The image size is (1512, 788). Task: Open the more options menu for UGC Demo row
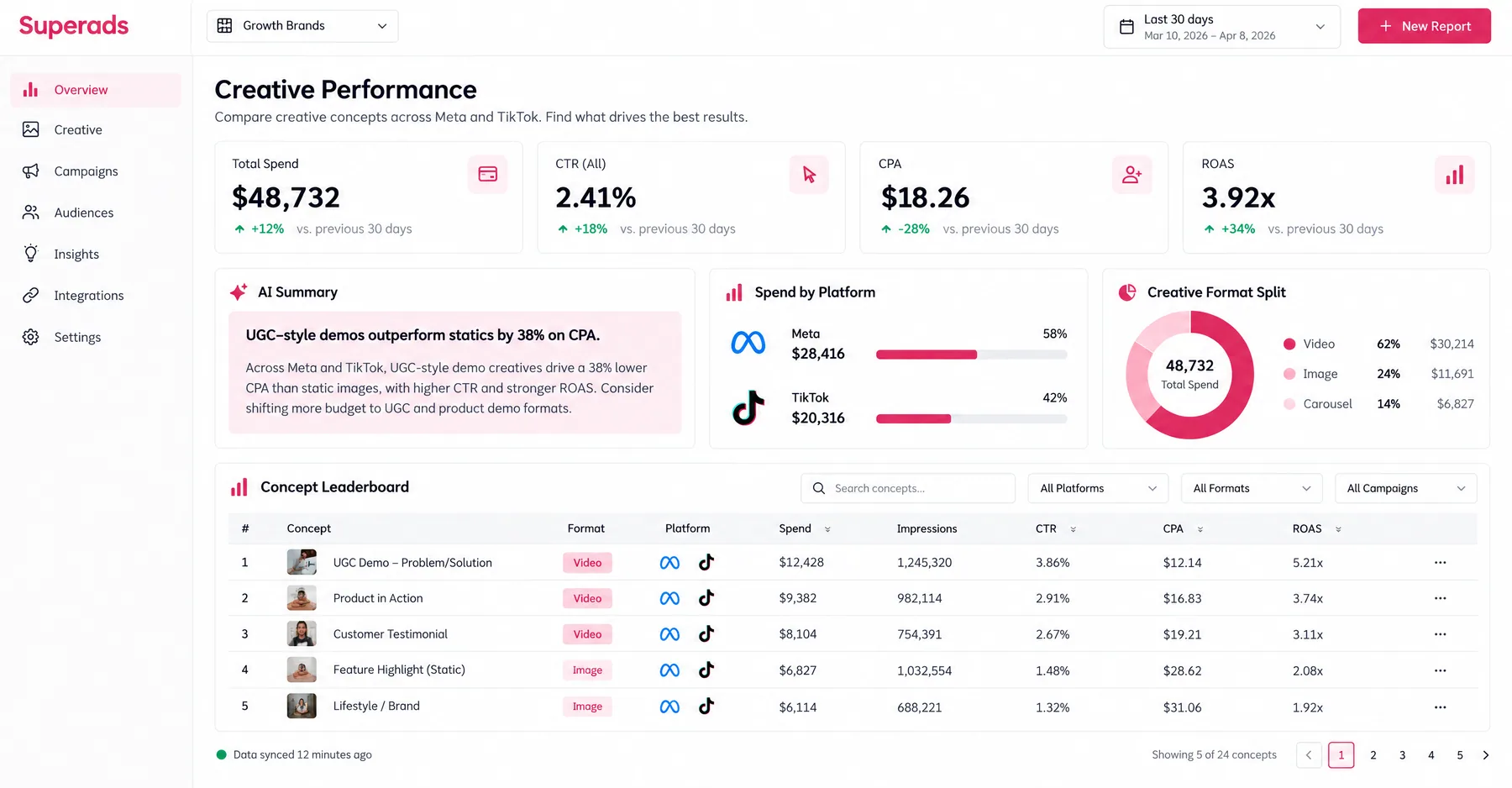pos(1440,563)
